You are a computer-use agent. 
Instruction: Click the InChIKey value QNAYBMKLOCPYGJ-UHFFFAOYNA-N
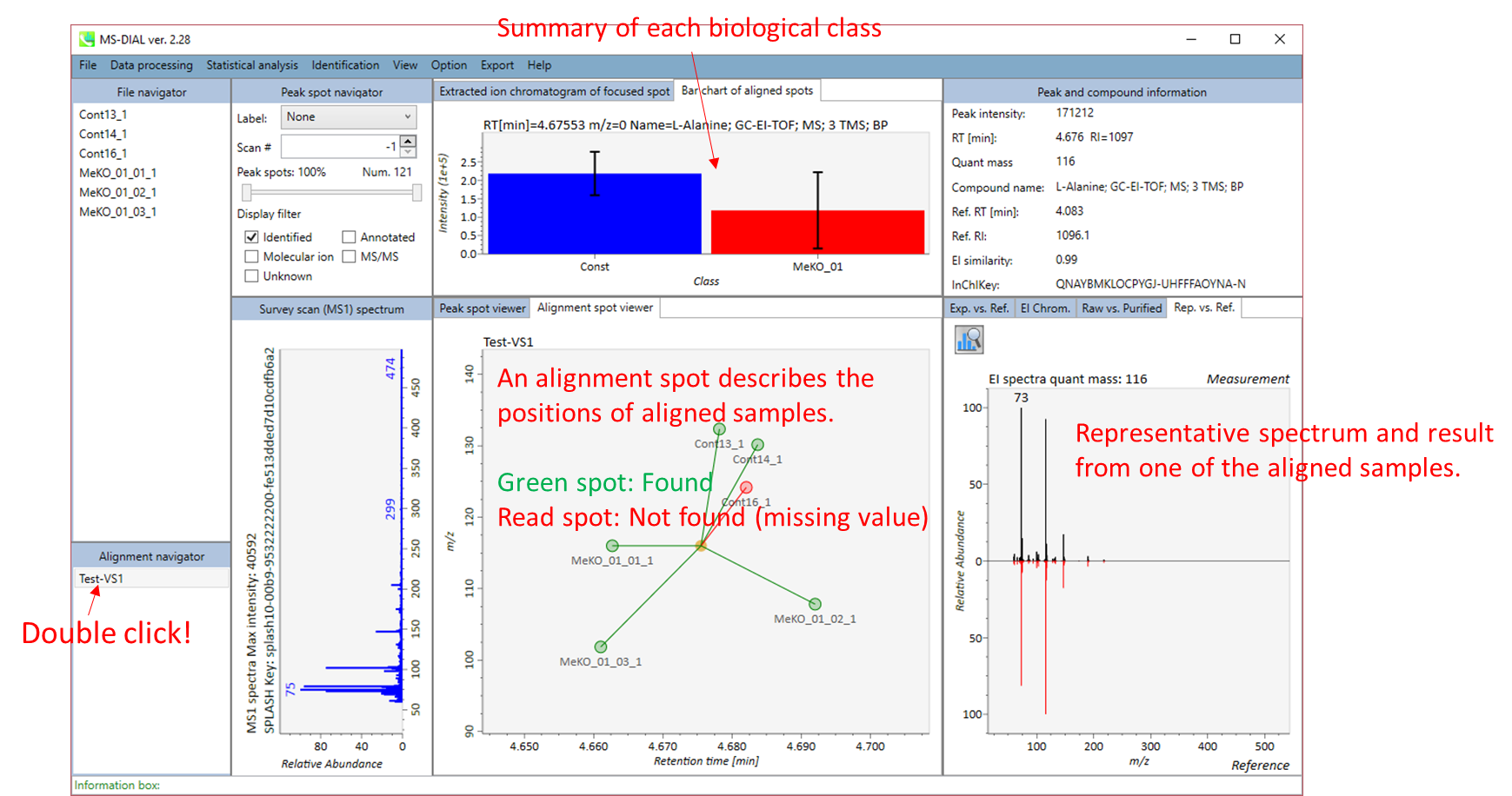[1150, 284]
